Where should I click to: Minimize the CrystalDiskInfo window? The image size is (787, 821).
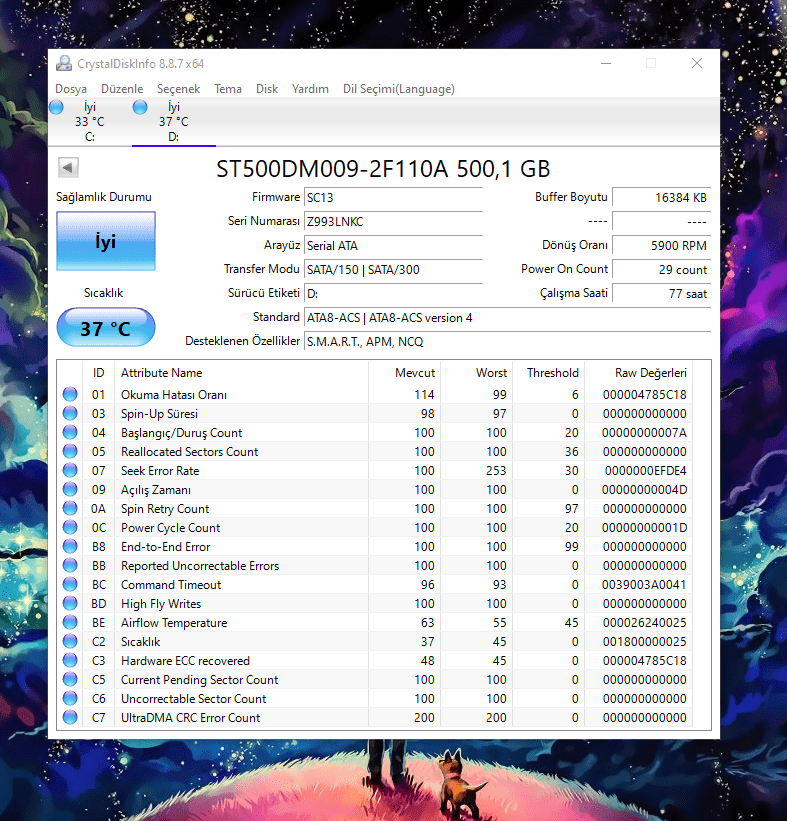click(606, 63)
